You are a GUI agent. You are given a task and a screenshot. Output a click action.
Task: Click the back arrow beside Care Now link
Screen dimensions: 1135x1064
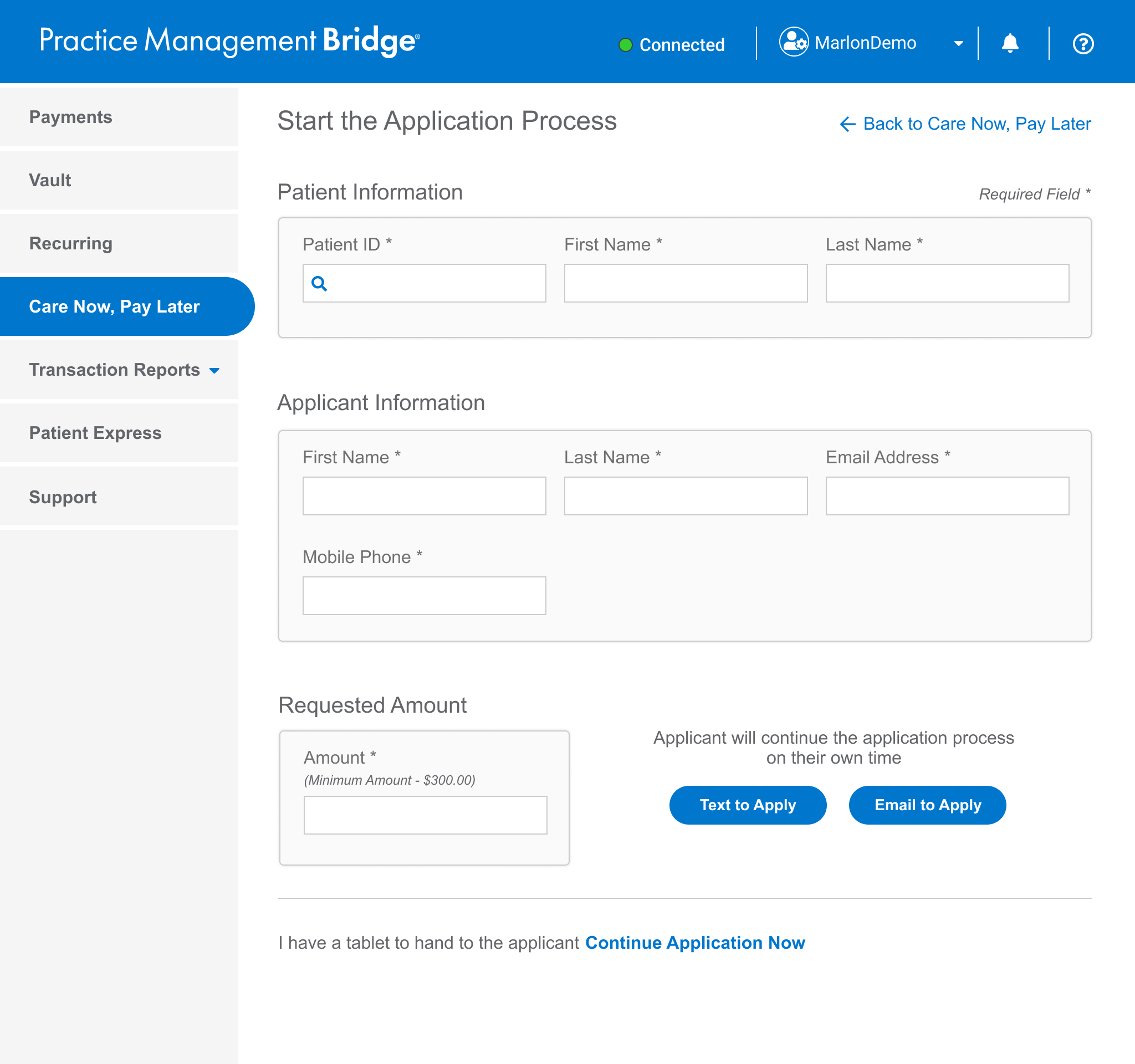click(848, 125)
